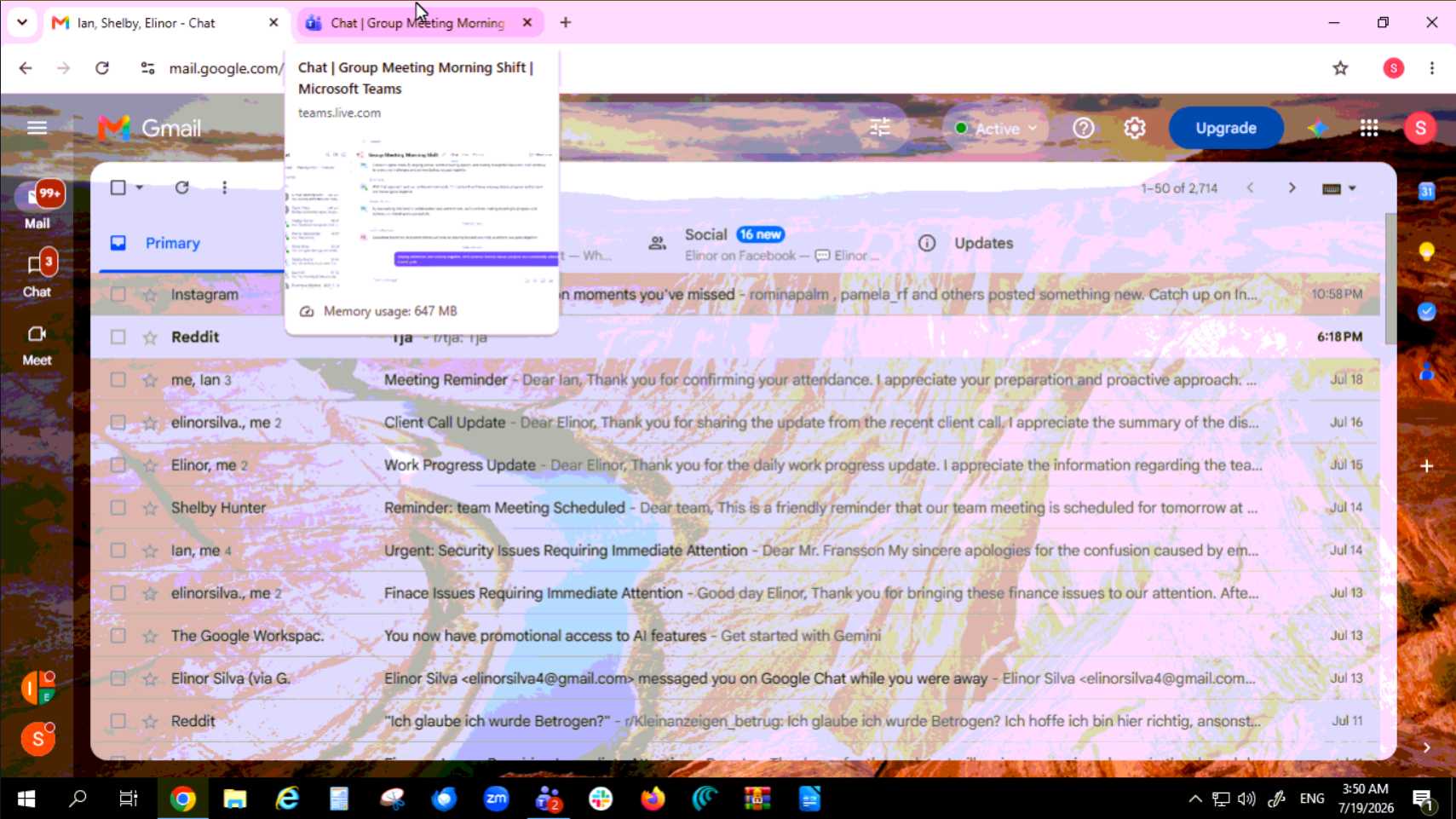Viewport: 1456px width, 819px height.
Task: Expand the select-all dropdown arrow
Action: [x=140, y=187]
